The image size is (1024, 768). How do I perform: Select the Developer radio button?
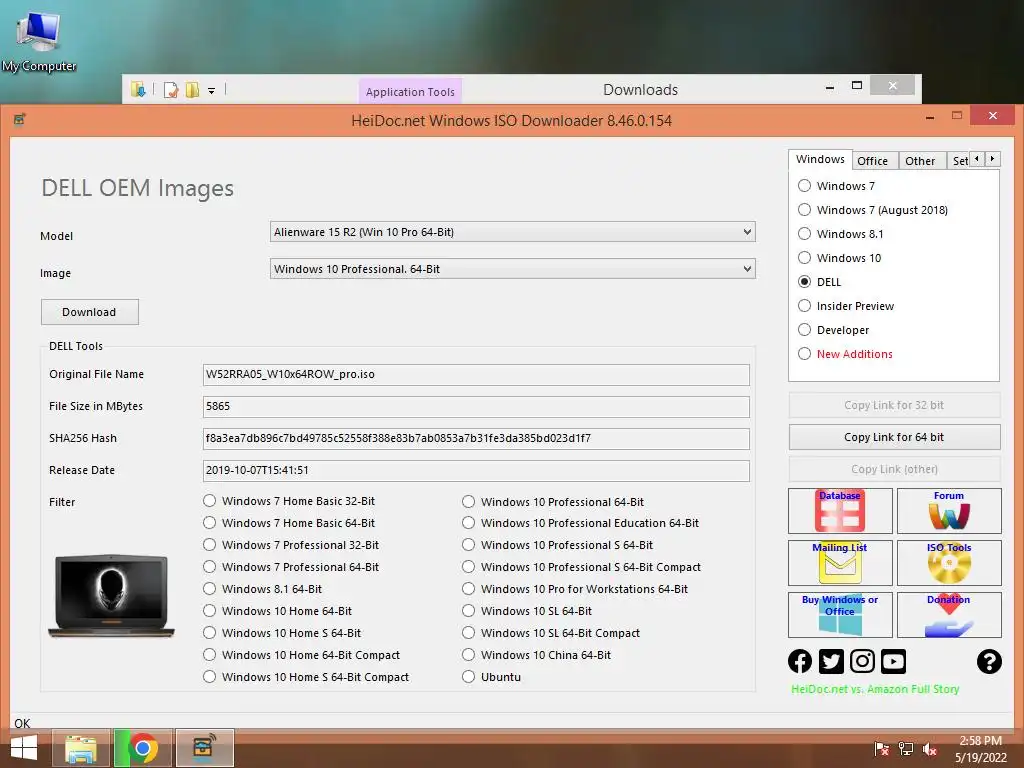pos(805,330)
